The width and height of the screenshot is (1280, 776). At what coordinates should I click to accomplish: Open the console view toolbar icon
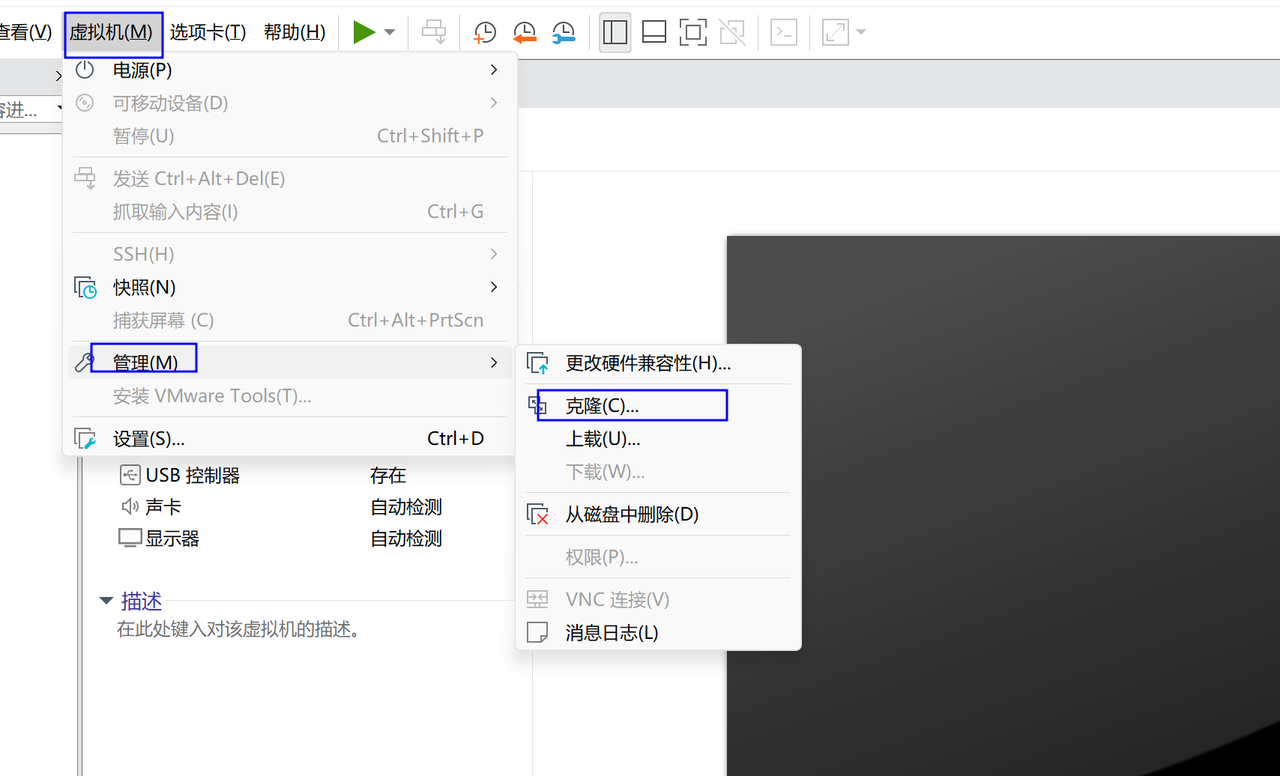click(x=784, y=32)
